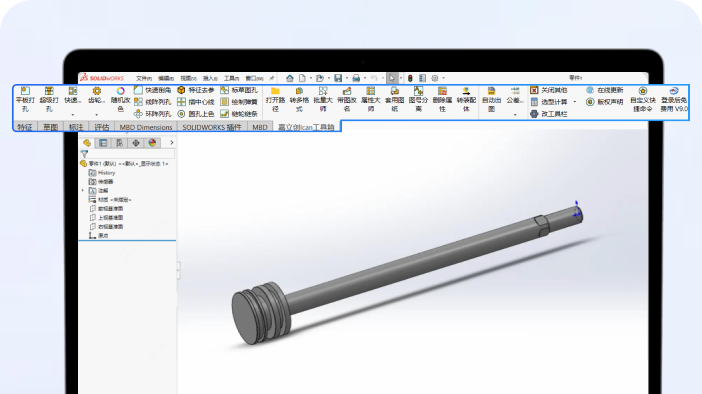Viewport: 702px width, 394px height.
Task: Click the 平板打孔 tool icon
Action: click(x=25, y=91)
